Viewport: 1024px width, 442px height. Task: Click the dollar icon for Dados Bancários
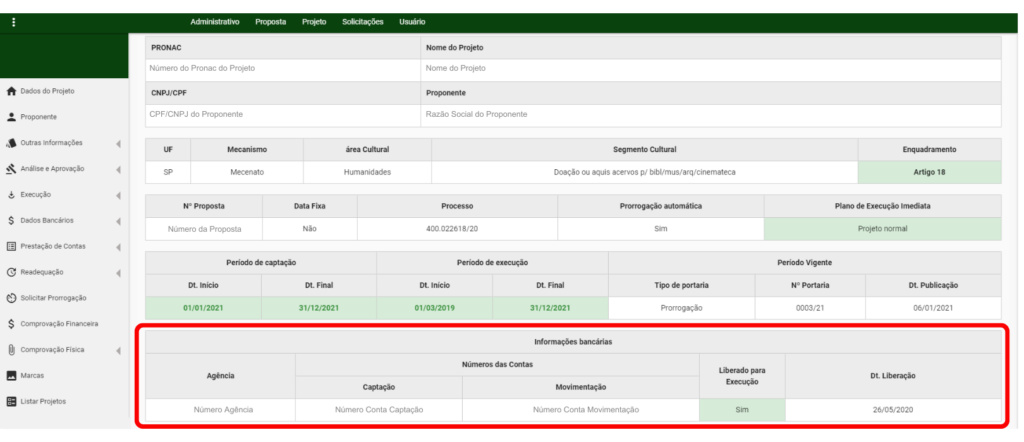[11, 221]
